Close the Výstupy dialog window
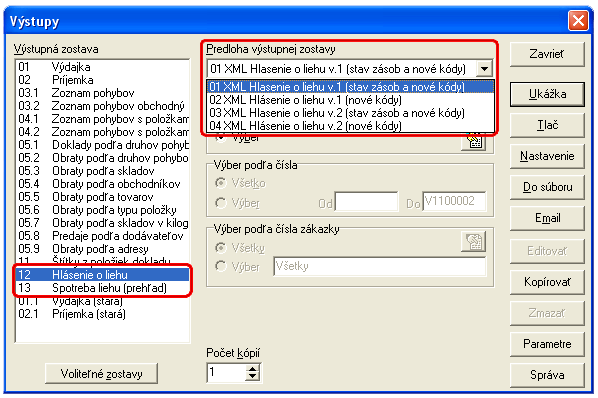 pyautogui.click(x=578, y=21)
